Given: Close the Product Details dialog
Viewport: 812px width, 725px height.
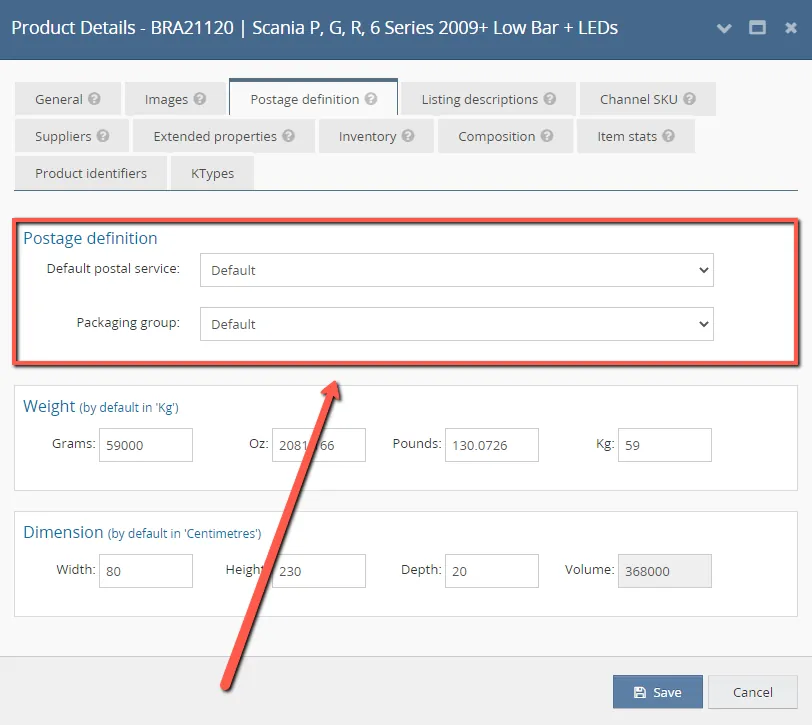Looking at the screenshot, I should 790,27.
